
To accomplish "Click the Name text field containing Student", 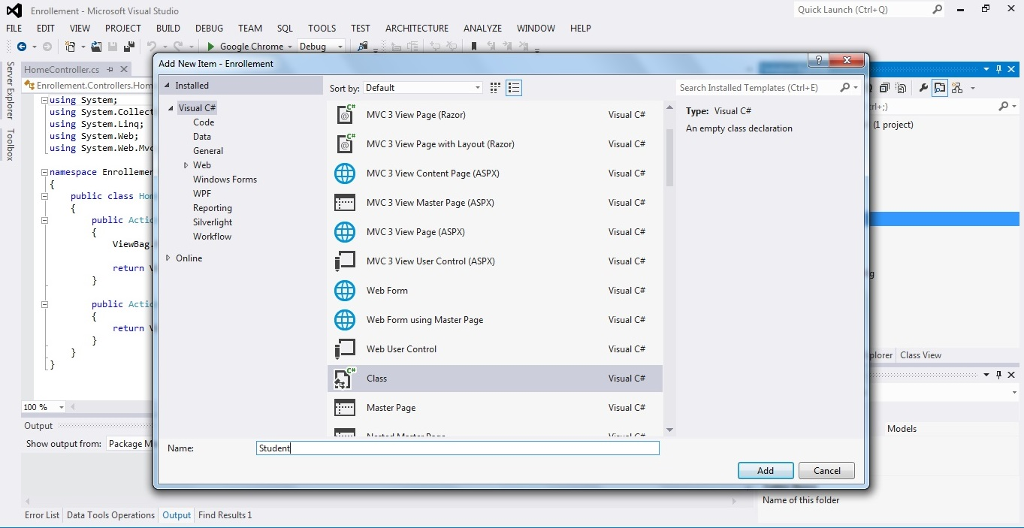I will click(x=457, y=448).
